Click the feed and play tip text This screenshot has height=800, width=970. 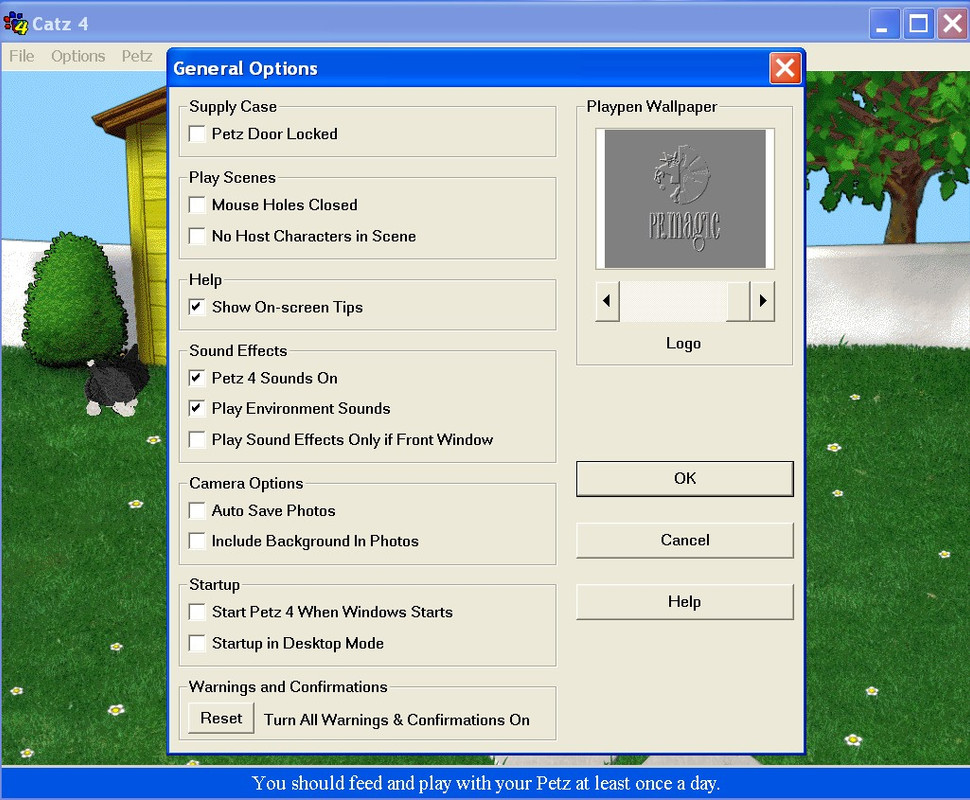click(x=486, y=783)
